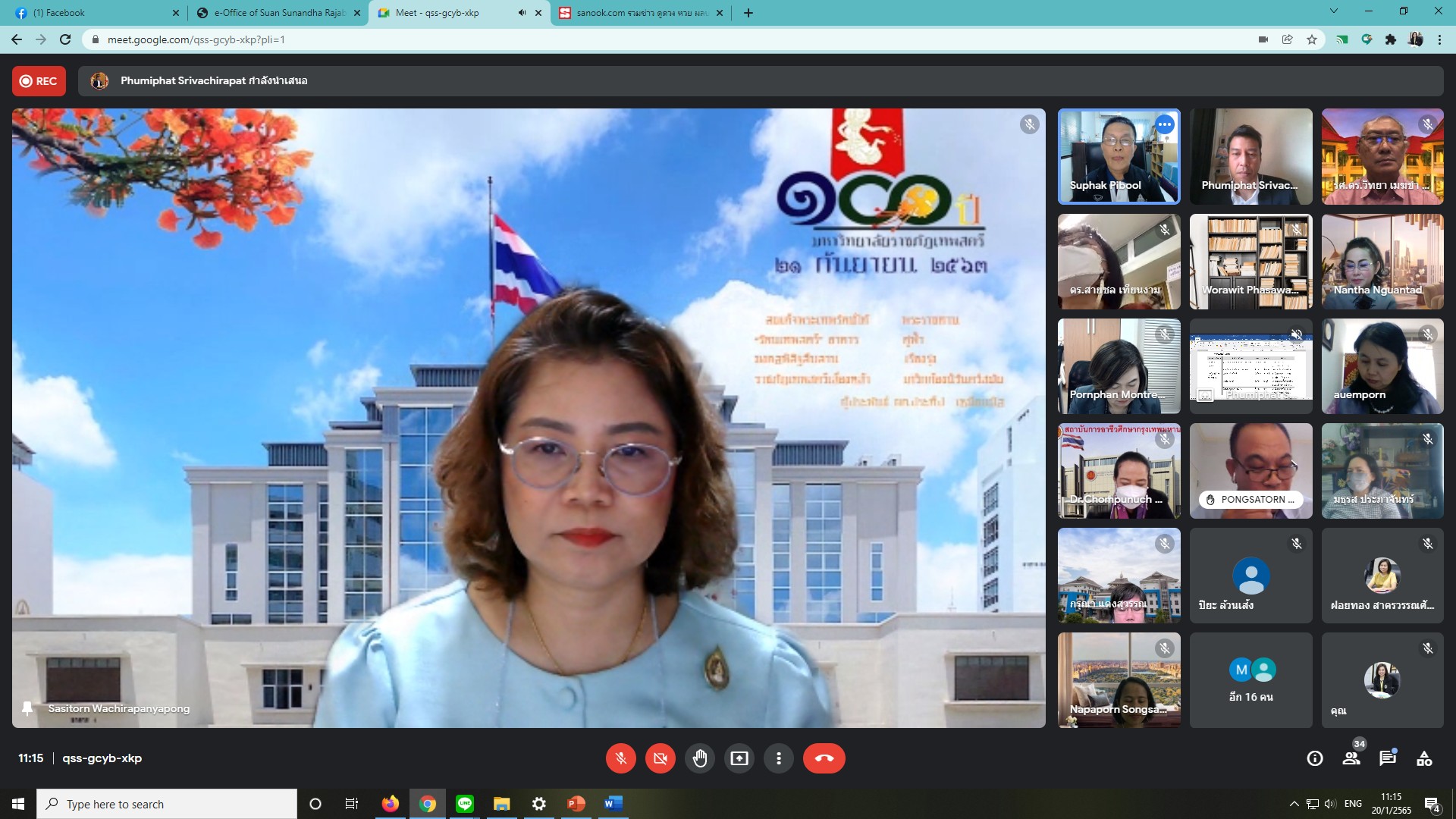Open options on Suphak Pibool tile
Viewport: 1456px width, 819px height.
1165,124
